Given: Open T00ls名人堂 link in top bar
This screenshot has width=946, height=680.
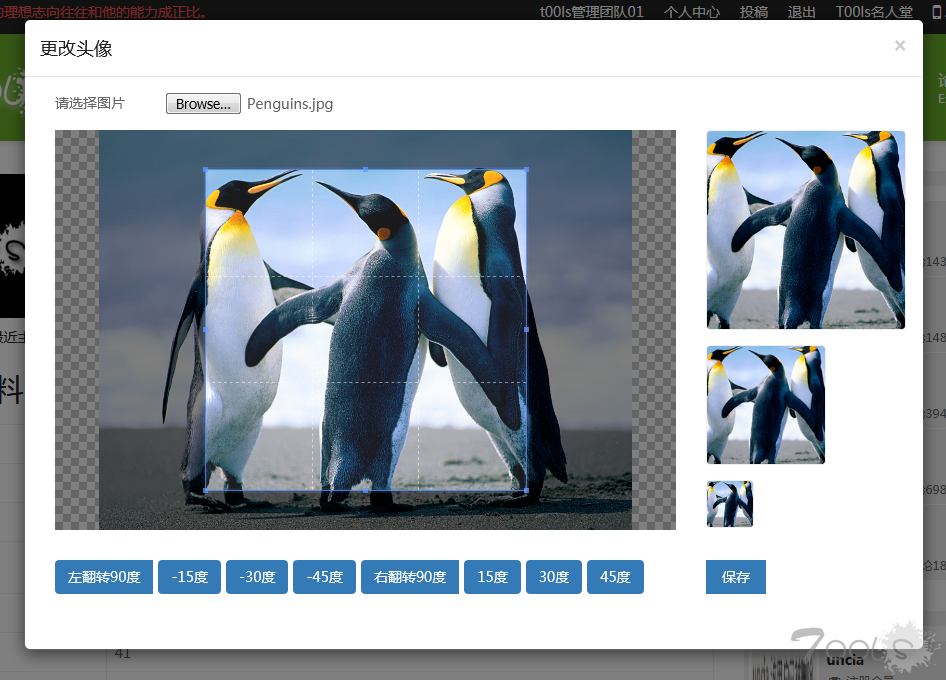Looking at the screenshot, I should click(x=874, y=12).
